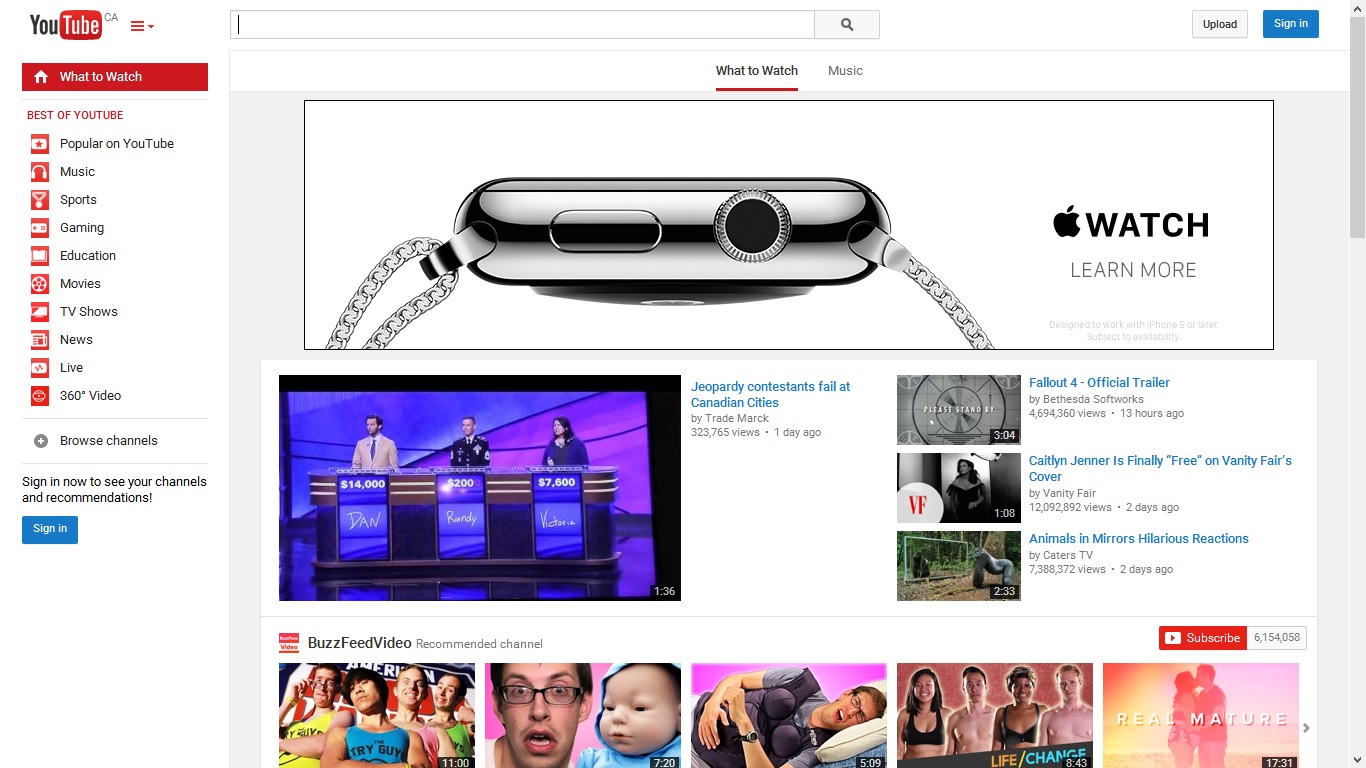The width and height of the screenshot is (1366, 768).
Task: Click the TV Shows icon
Action: [x=39, y=312]
